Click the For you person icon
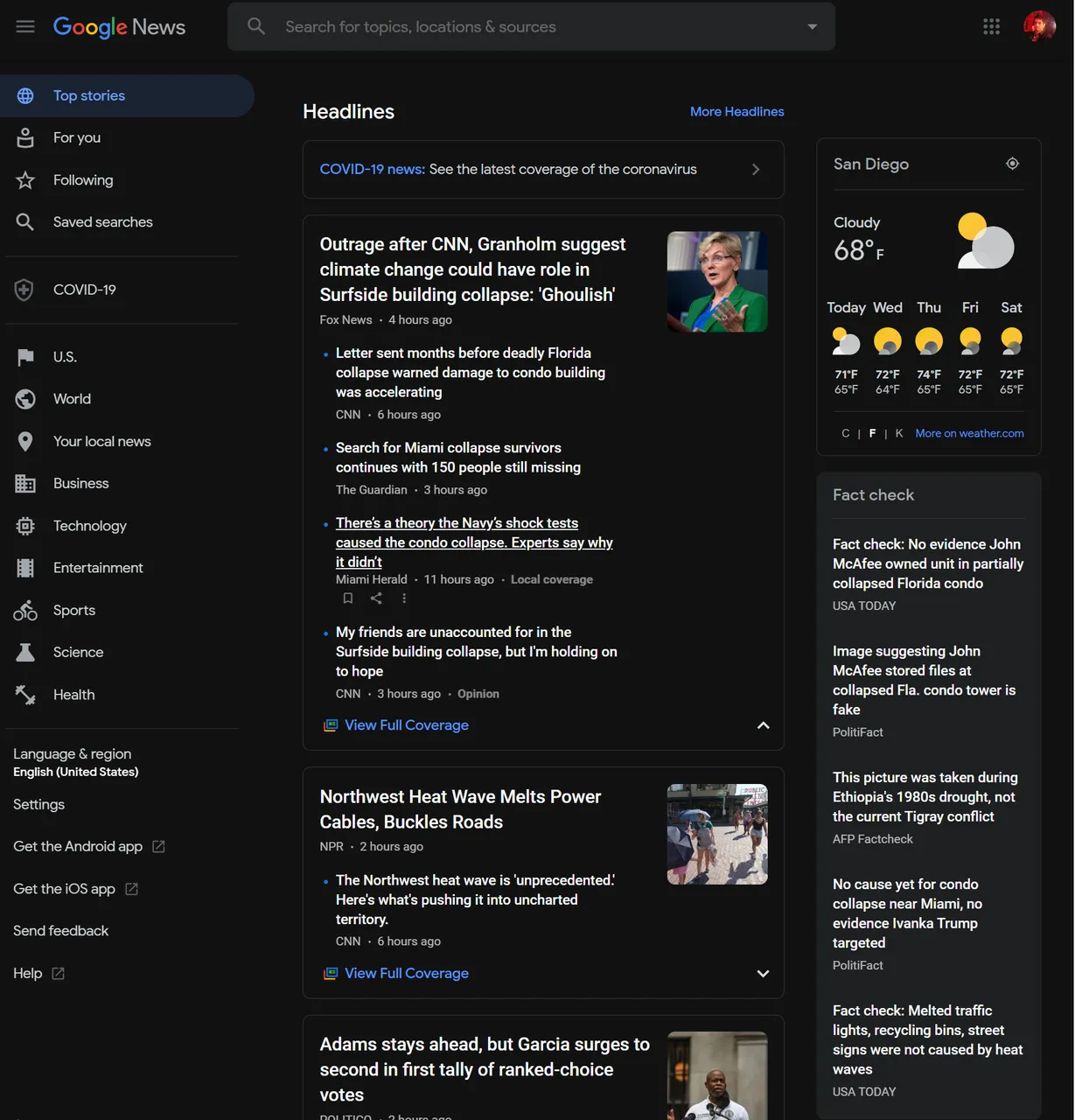1075x1120 pixels. [25, 137]
